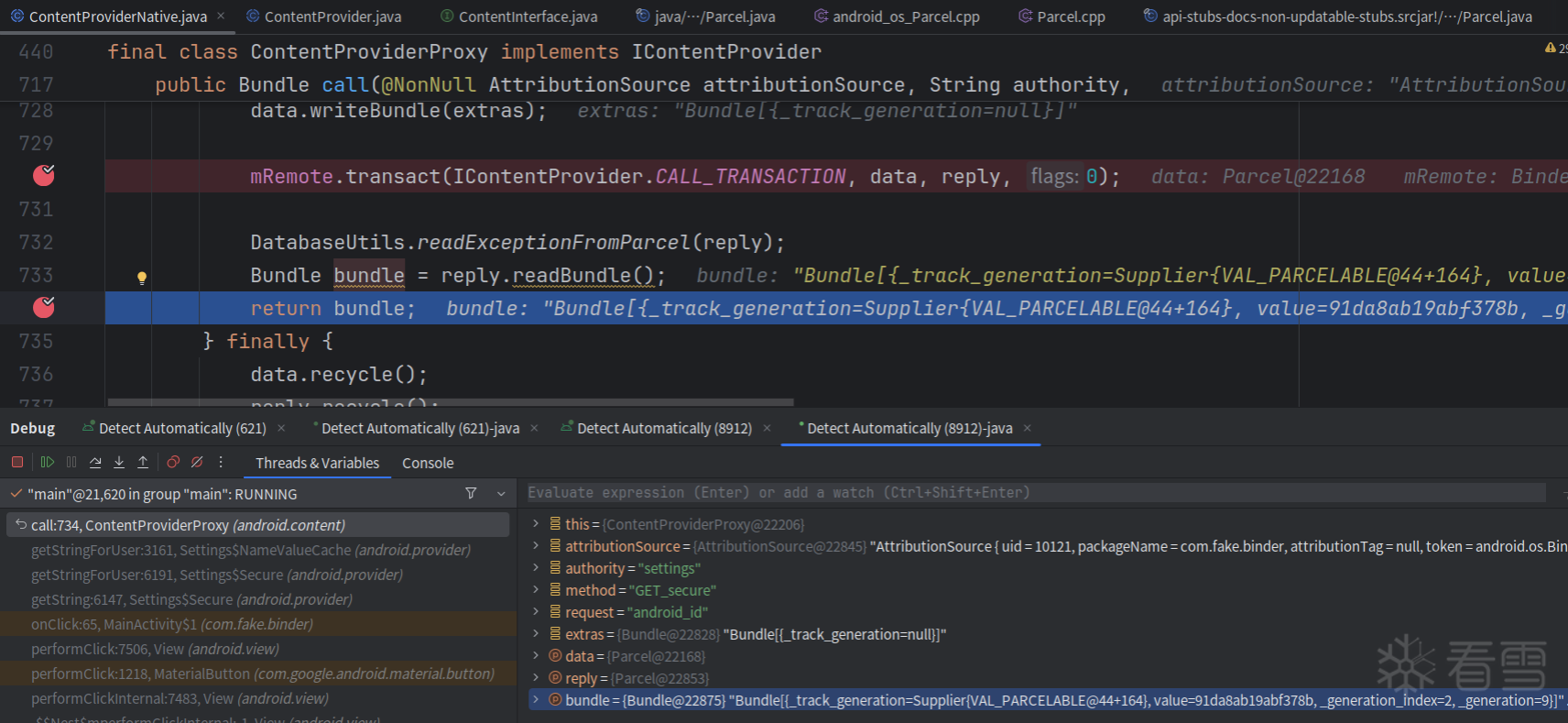Click the Step Over icon
Image resolution: width=1568 pixels, height=723 pixels.
[95, 463]
